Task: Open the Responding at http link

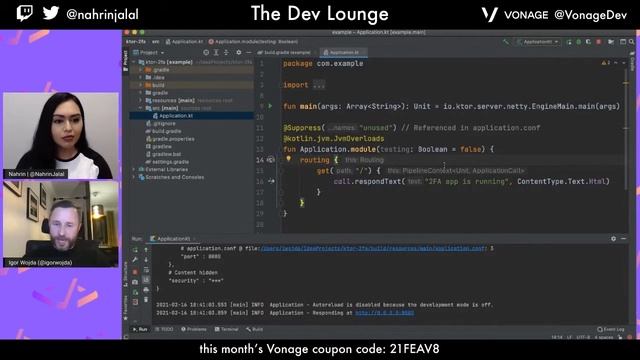Action: (x=384, y=313)
